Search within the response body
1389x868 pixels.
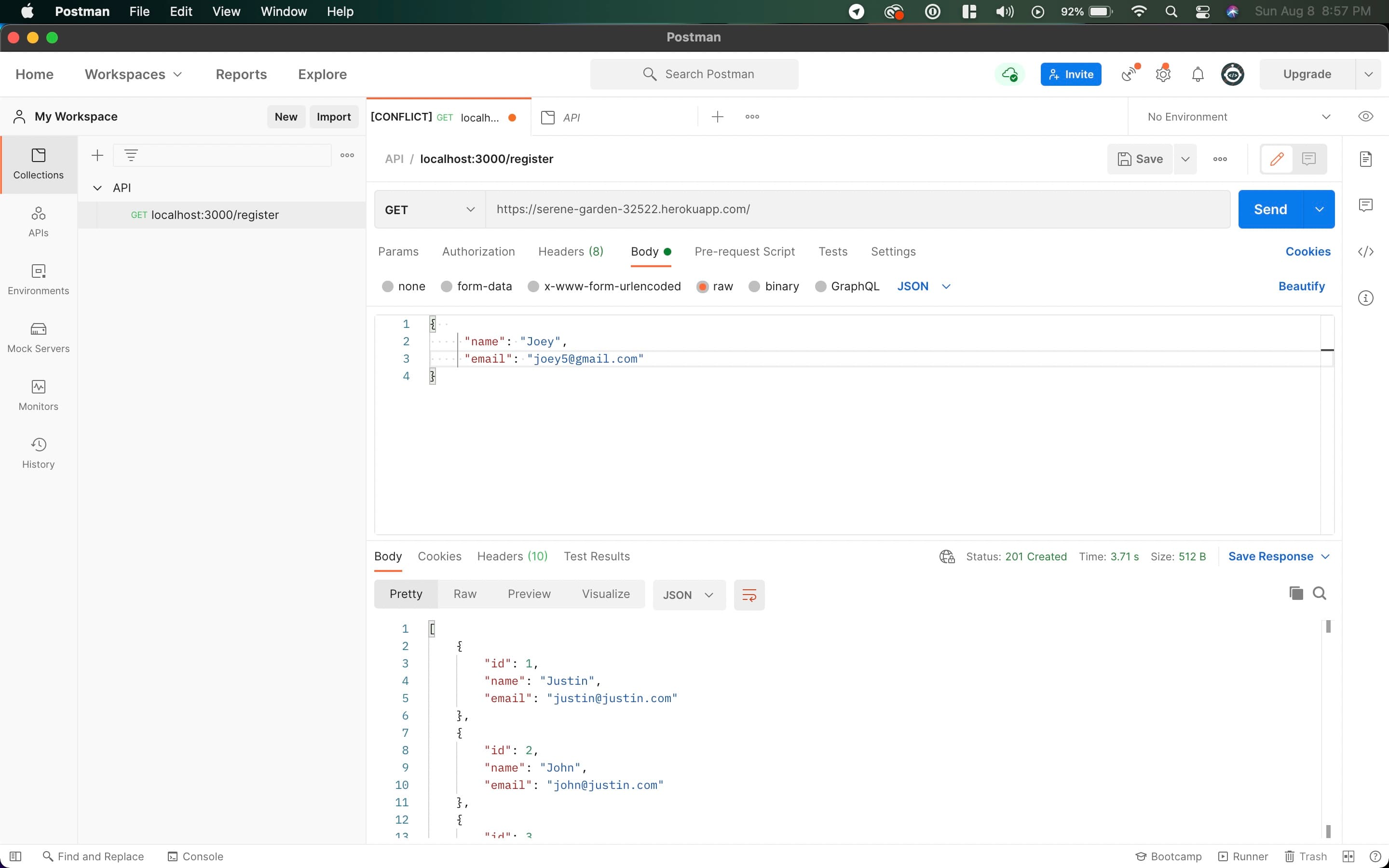[x=1319, y=593]
